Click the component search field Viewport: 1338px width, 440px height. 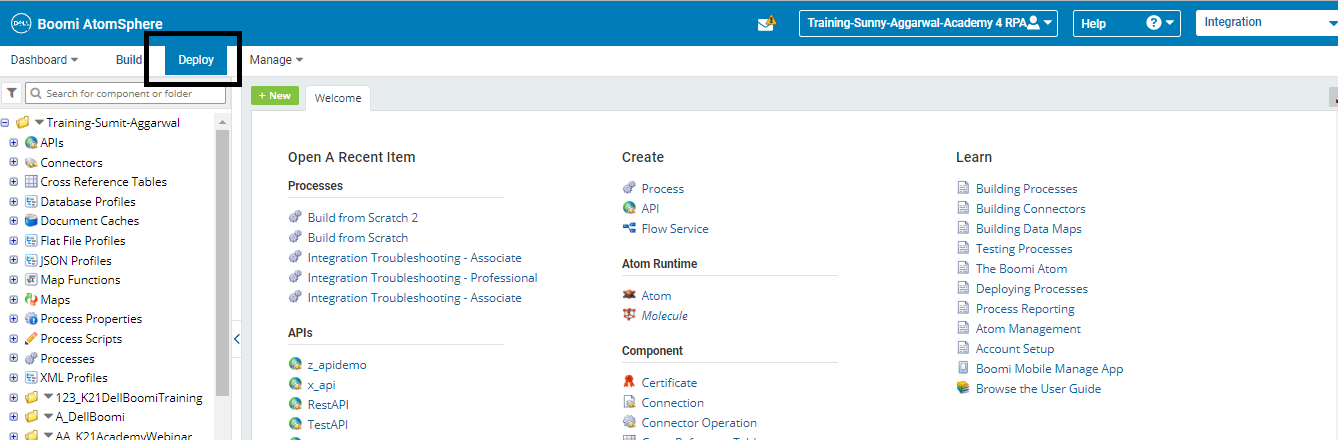coord(125,93)
